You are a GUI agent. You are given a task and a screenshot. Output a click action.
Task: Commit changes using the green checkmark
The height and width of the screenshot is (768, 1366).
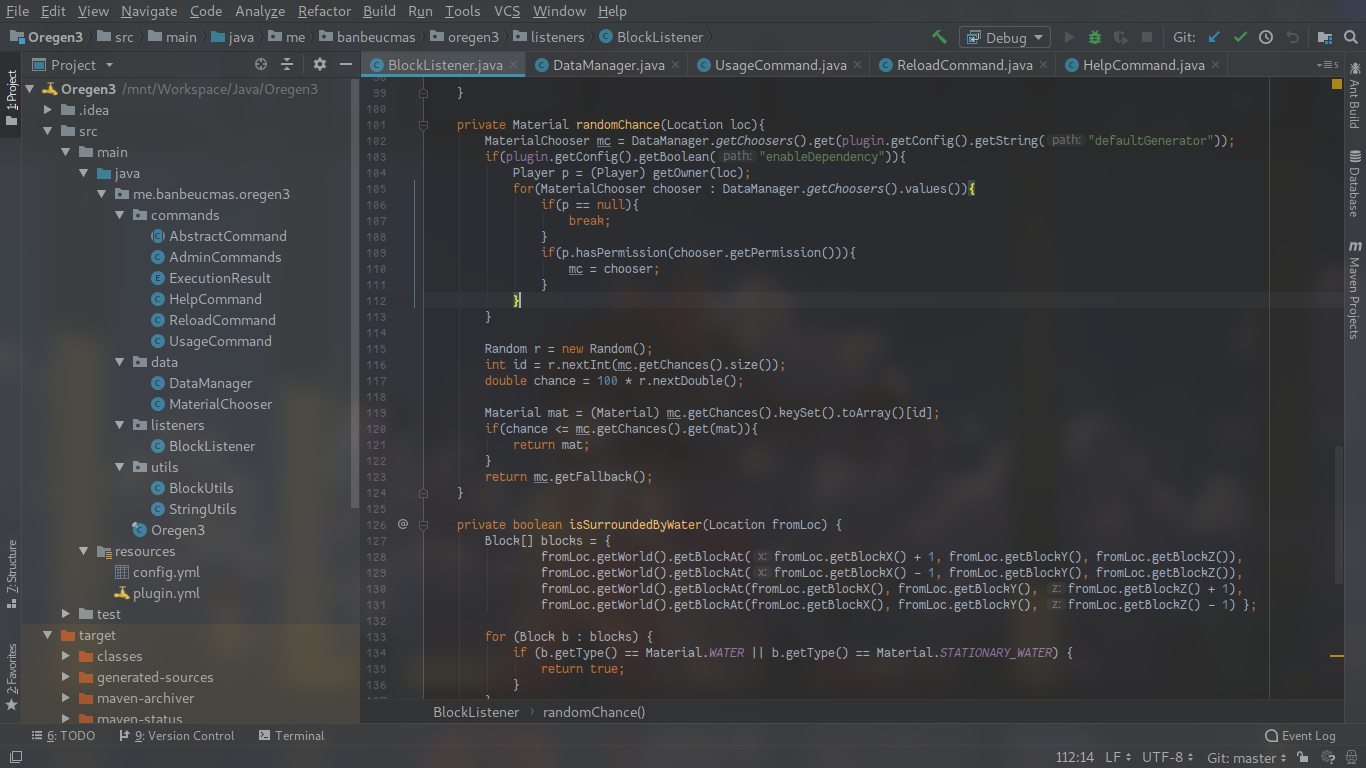pos(1240,37)
